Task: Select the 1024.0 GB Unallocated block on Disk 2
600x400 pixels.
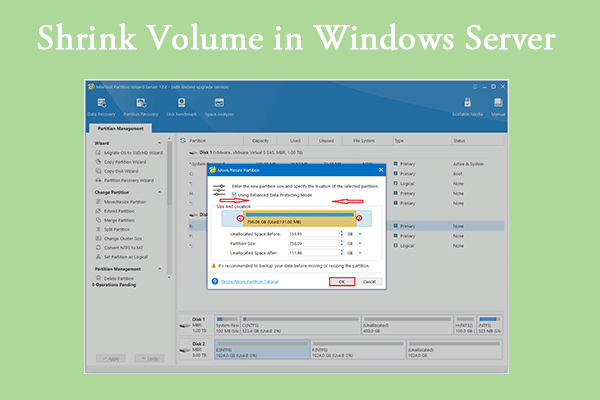Action: 454,349
